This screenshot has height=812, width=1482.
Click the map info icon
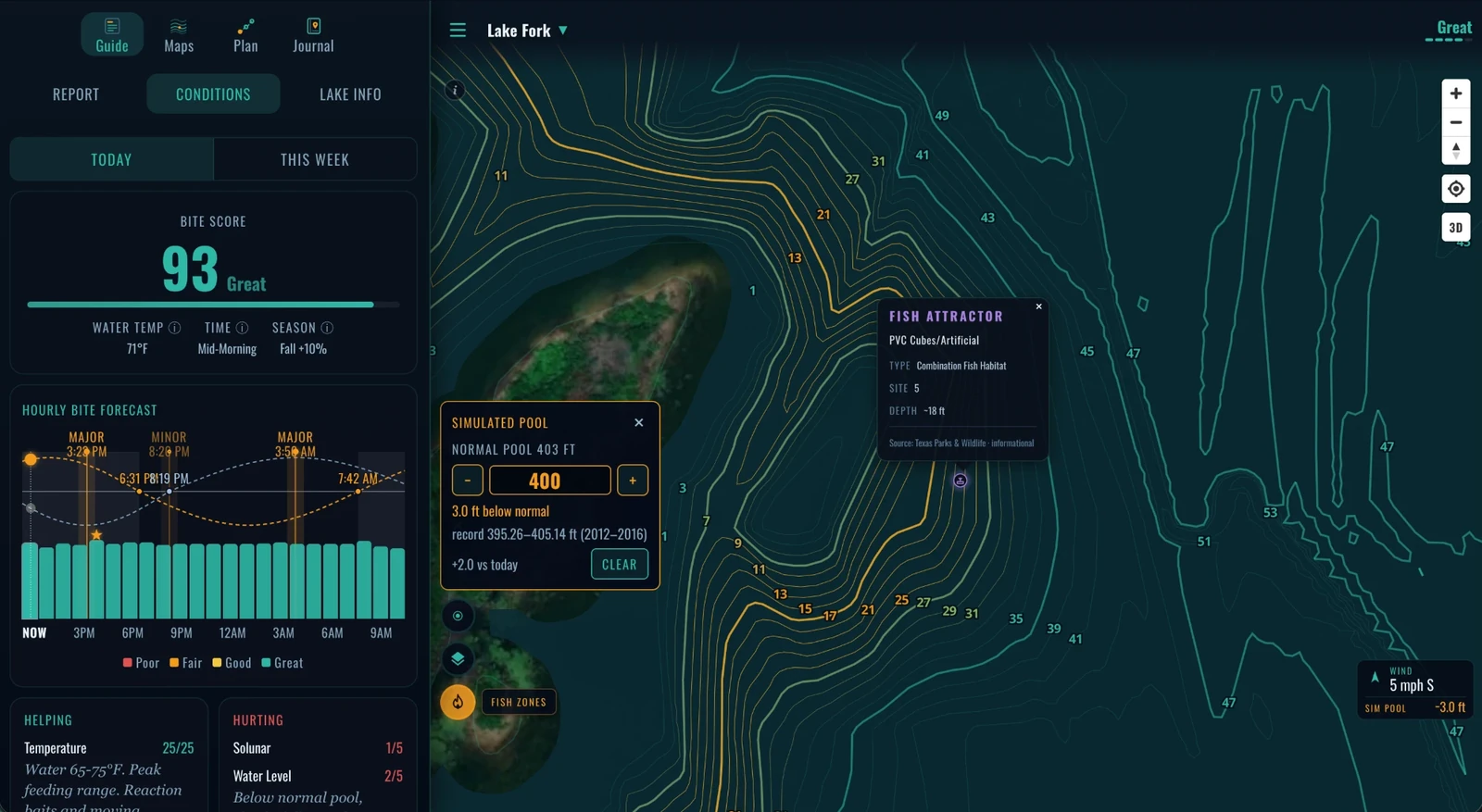pos(455,90)
